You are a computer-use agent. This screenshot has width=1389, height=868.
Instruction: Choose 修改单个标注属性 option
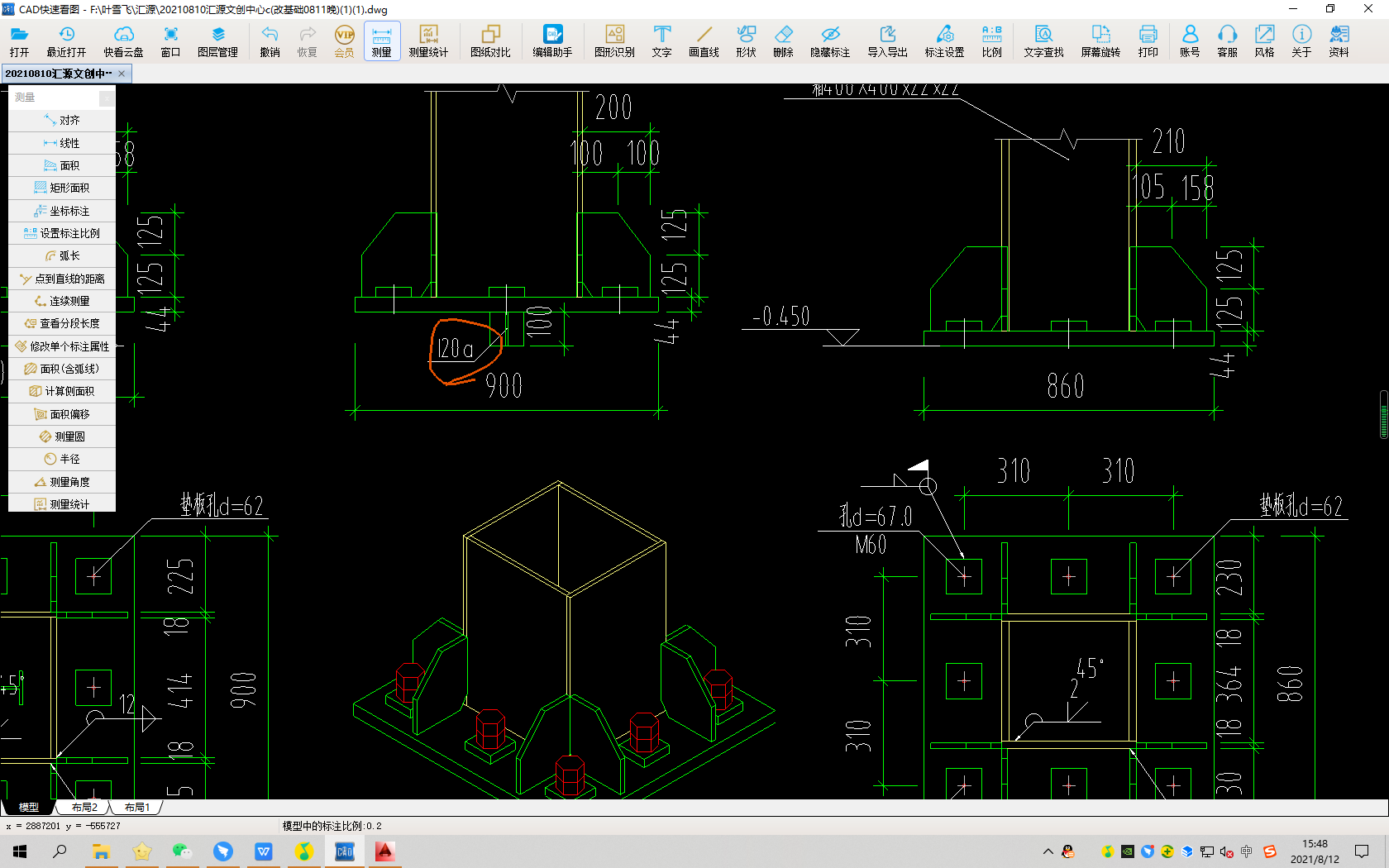(62, 346)
